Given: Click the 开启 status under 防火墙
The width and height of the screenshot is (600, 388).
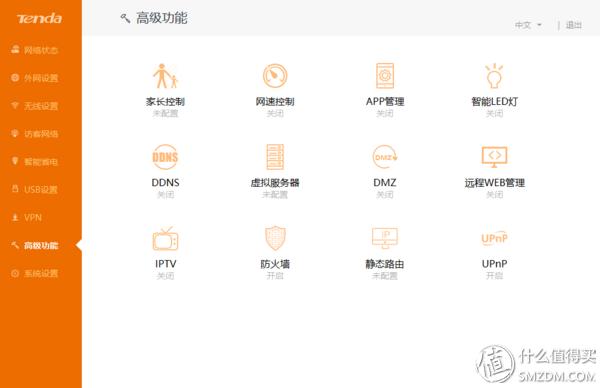Looking at the screenshot, I should pyautogui.click(x=275, y=276).
